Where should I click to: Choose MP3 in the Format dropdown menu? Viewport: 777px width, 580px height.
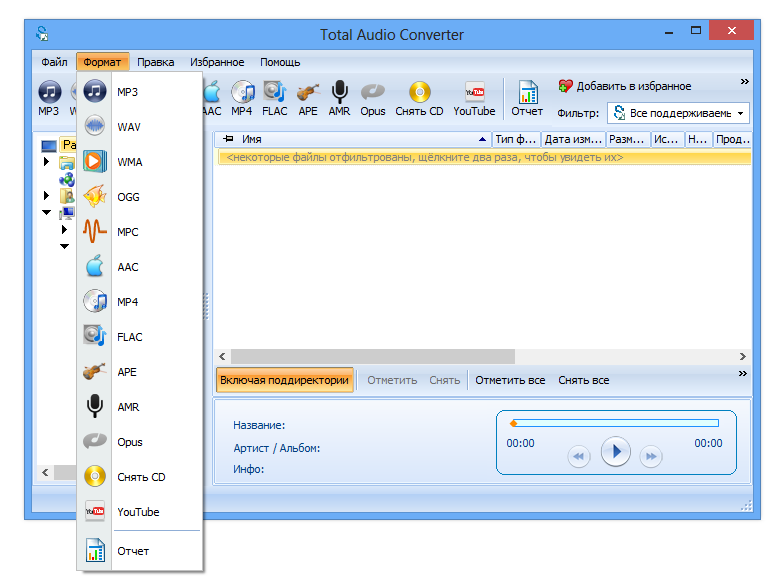coord(140,92)
